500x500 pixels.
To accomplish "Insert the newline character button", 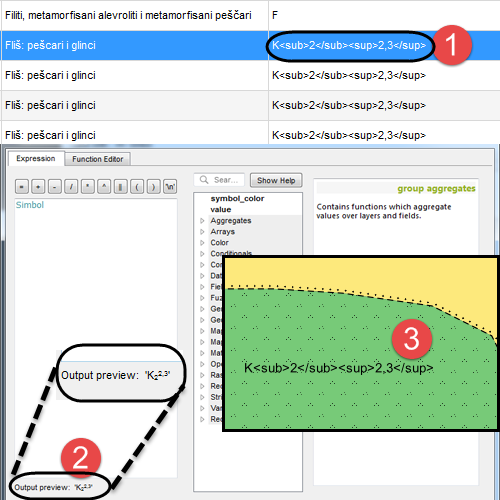I will (x=170, y=187).
